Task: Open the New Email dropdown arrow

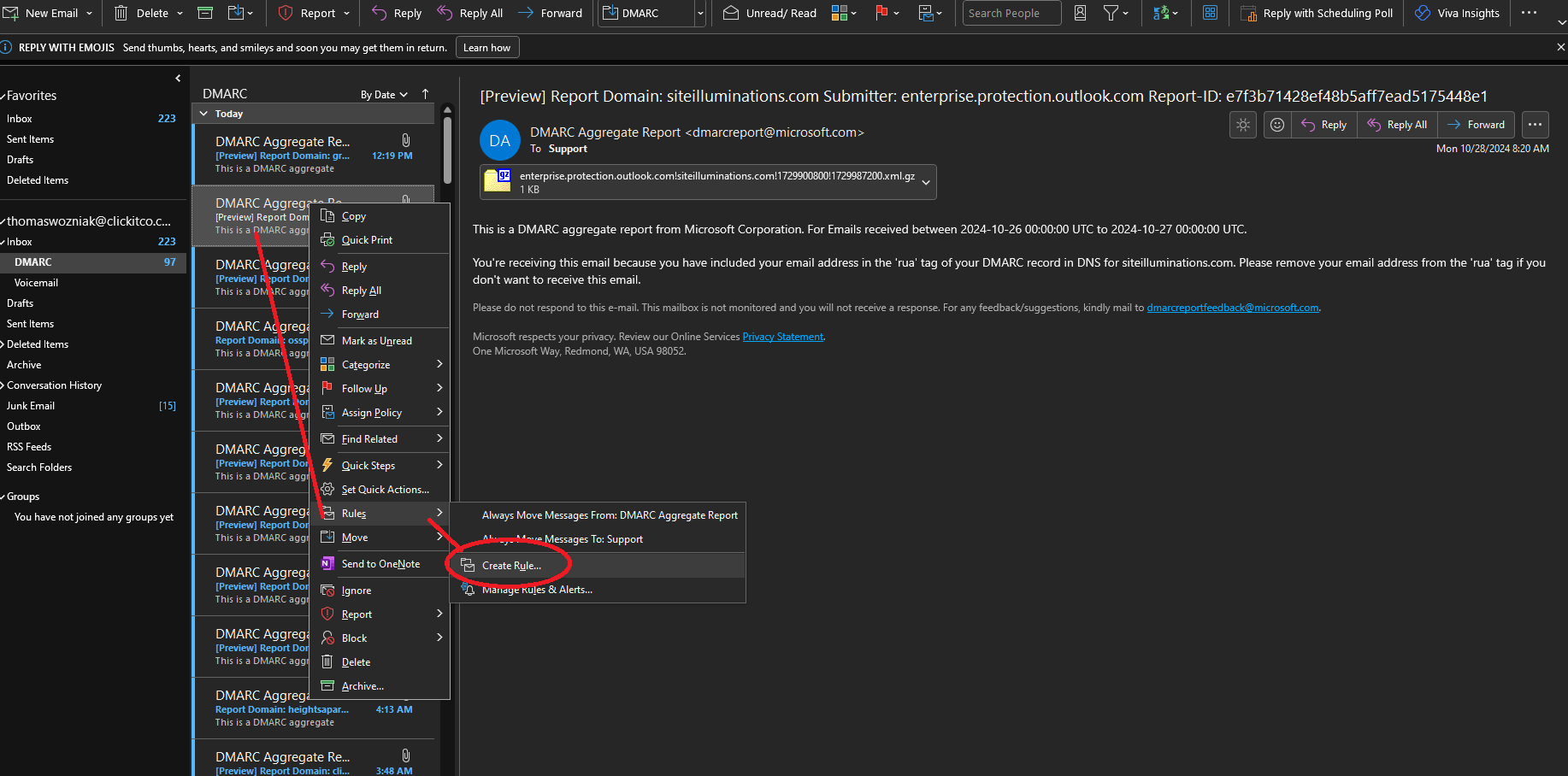Action: tap(89, 13)
